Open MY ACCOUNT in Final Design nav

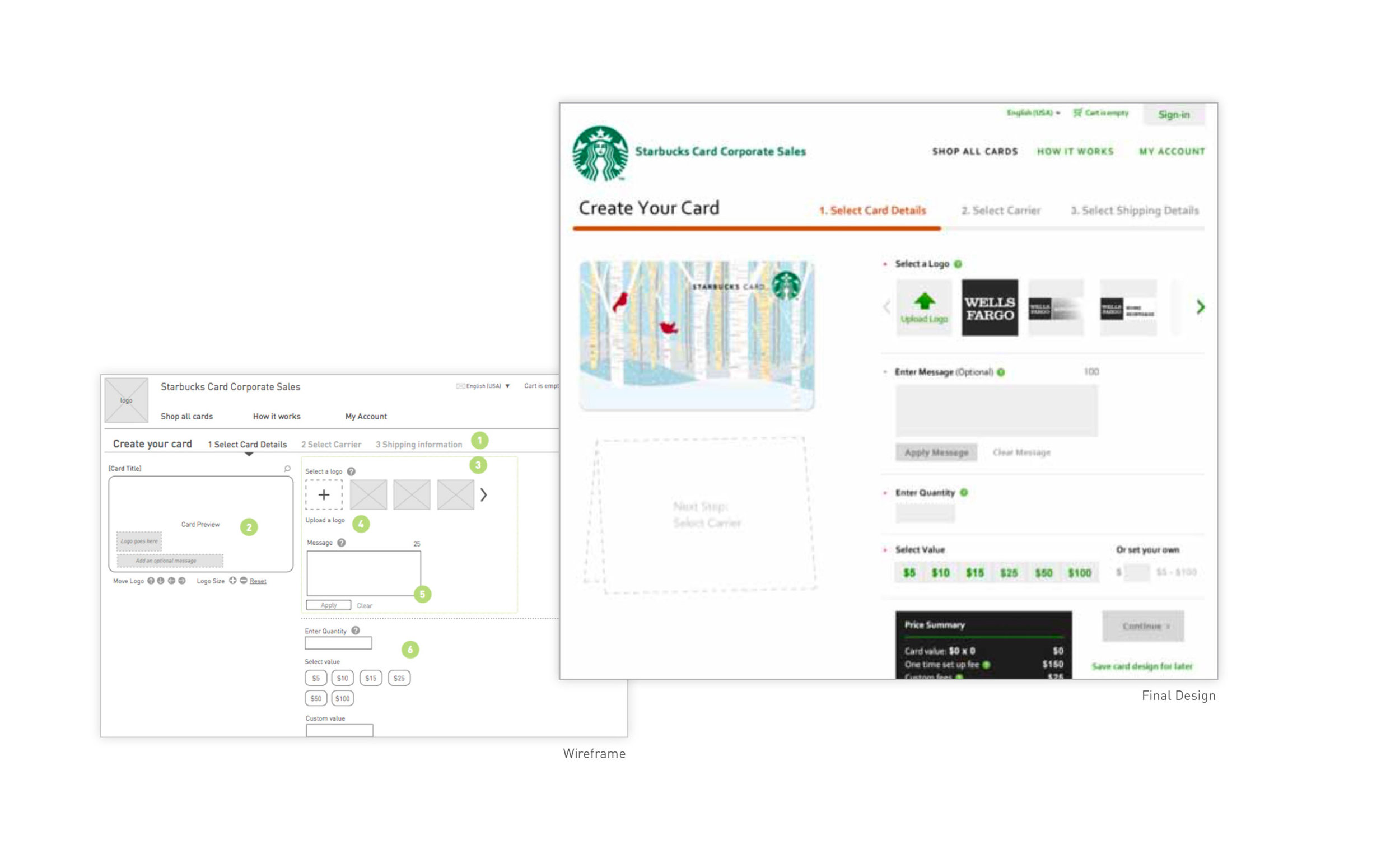click(1172, 152)
